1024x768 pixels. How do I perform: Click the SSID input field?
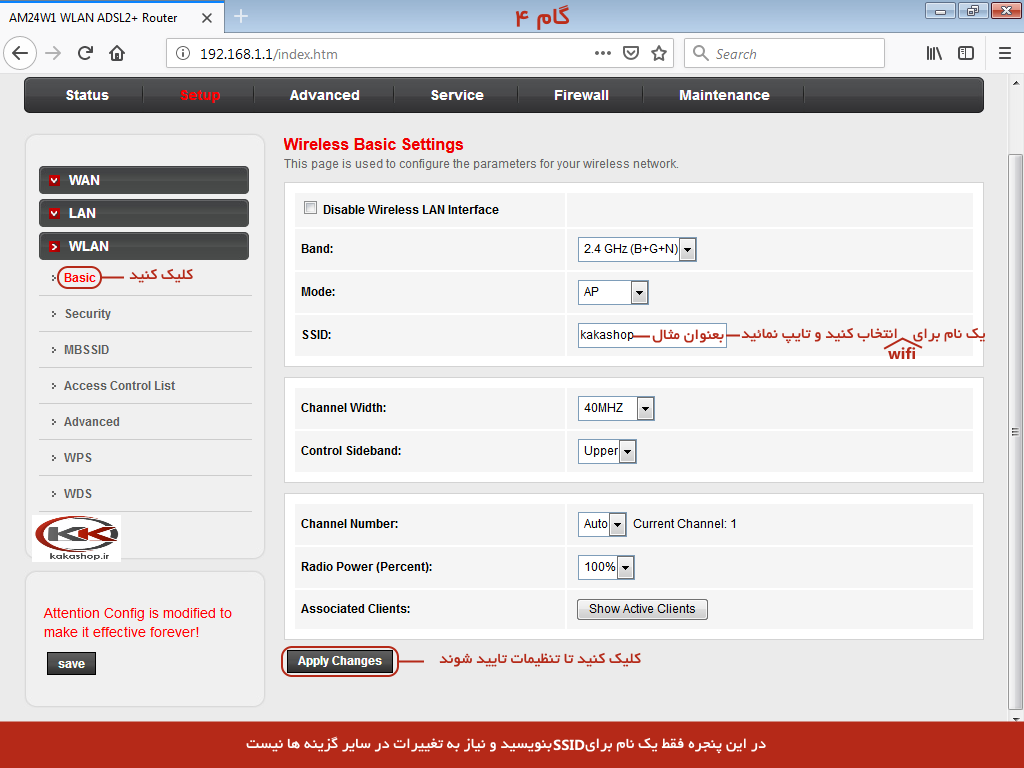point(652,335)
